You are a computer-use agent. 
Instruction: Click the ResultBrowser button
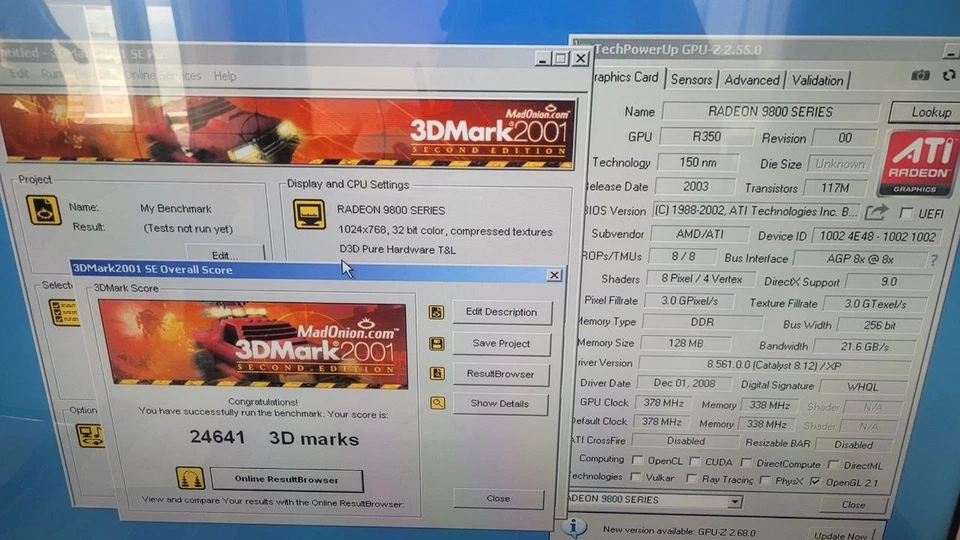(501, 373)
